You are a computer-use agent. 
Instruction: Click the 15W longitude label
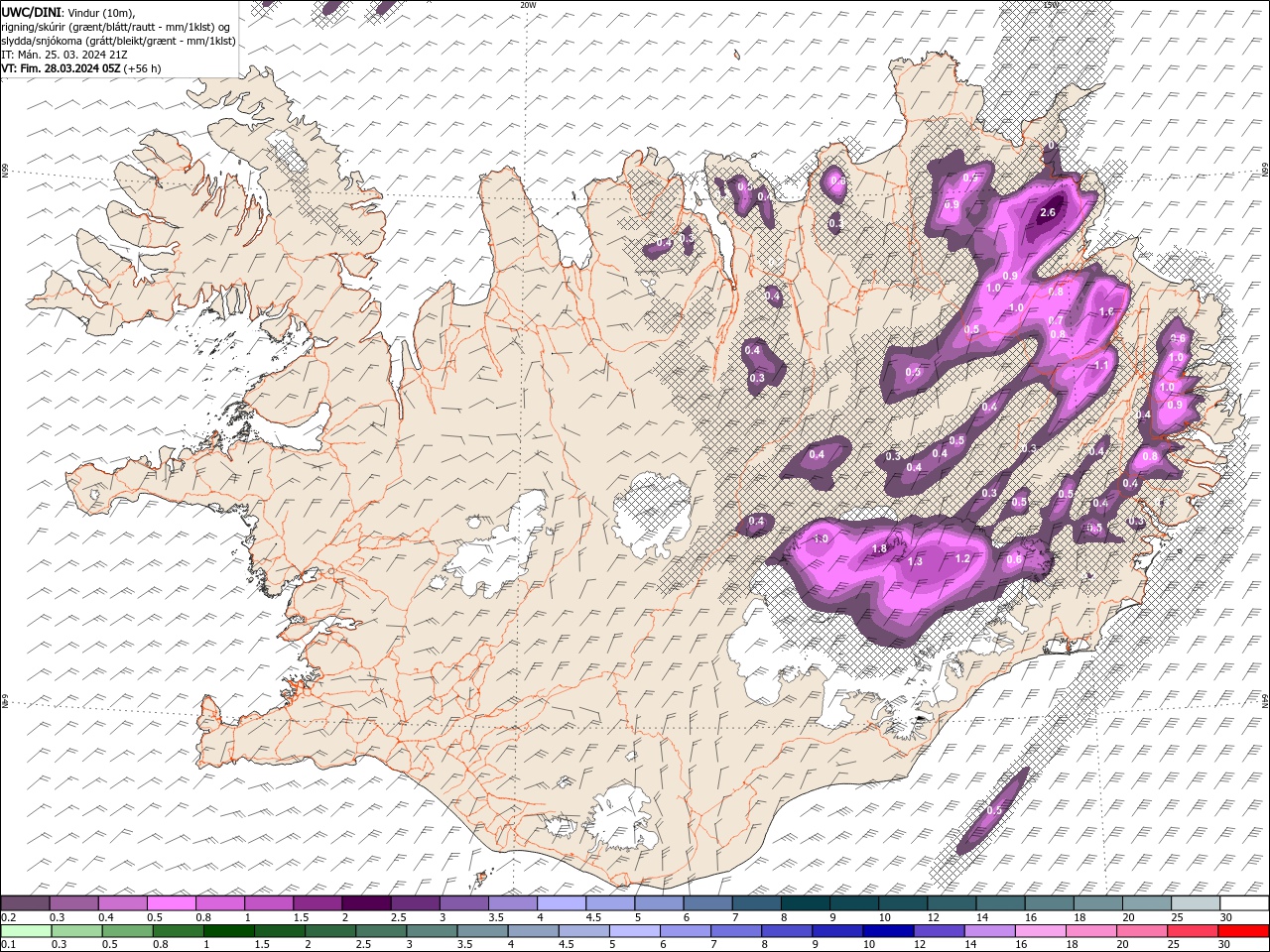click(1051, 5)
